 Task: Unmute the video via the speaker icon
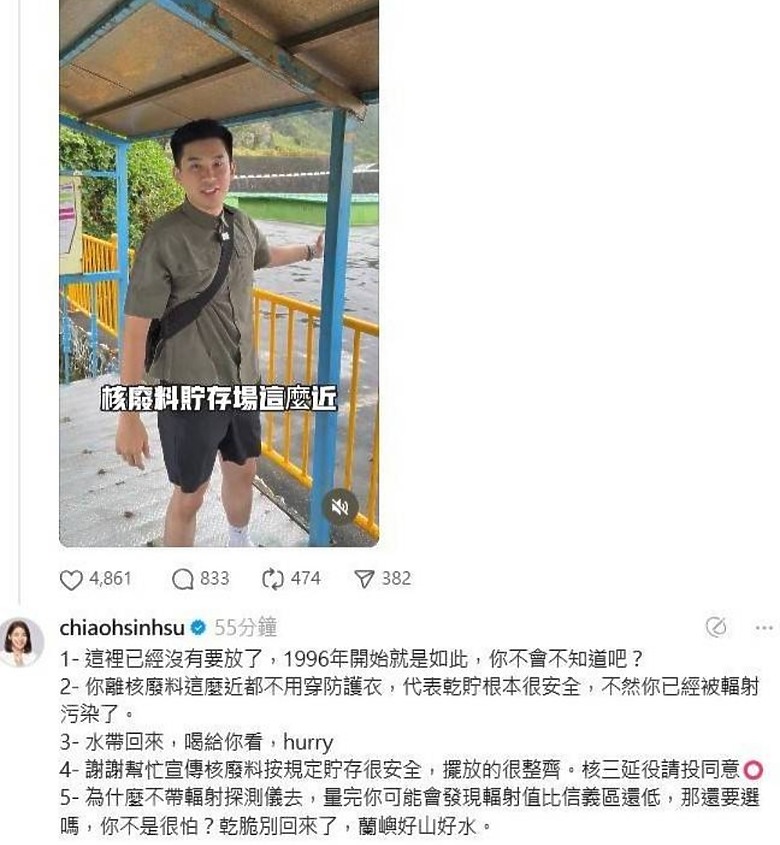pos(340,507)
